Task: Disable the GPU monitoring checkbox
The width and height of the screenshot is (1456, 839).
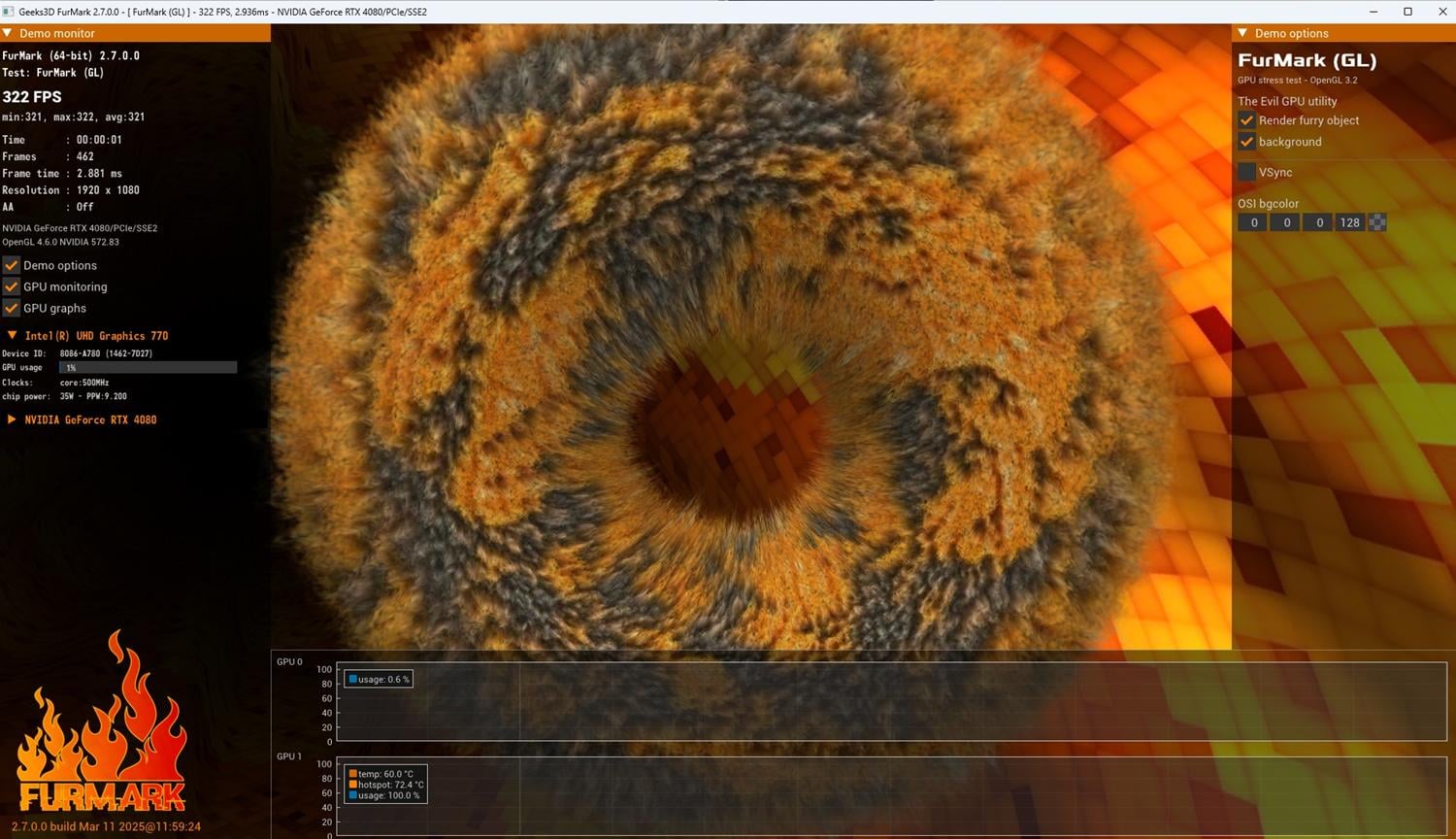Action: click(x=12, y=286)
